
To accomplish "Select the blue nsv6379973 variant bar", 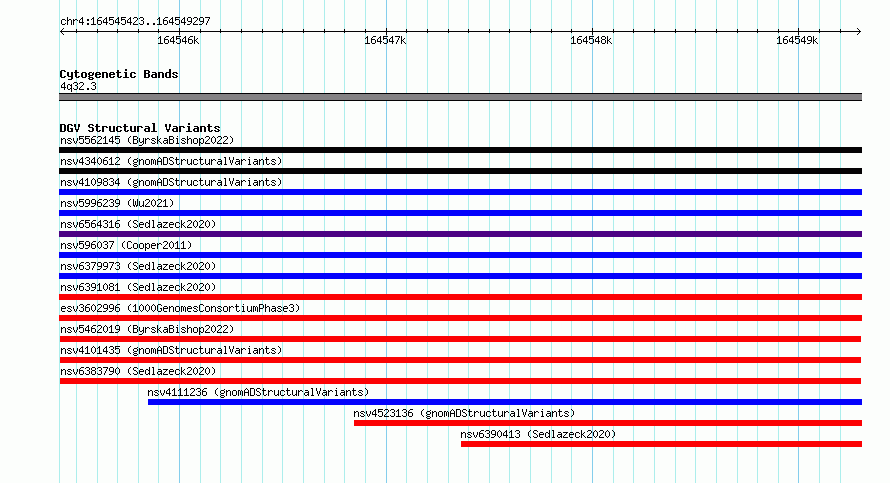I will [x=460, y=276].
